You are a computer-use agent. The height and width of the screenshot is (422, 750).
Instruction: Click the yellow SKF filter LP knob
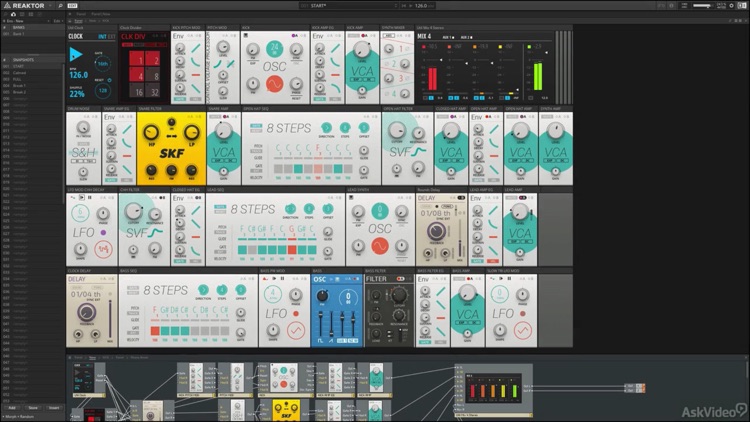[x=191, y=133]
